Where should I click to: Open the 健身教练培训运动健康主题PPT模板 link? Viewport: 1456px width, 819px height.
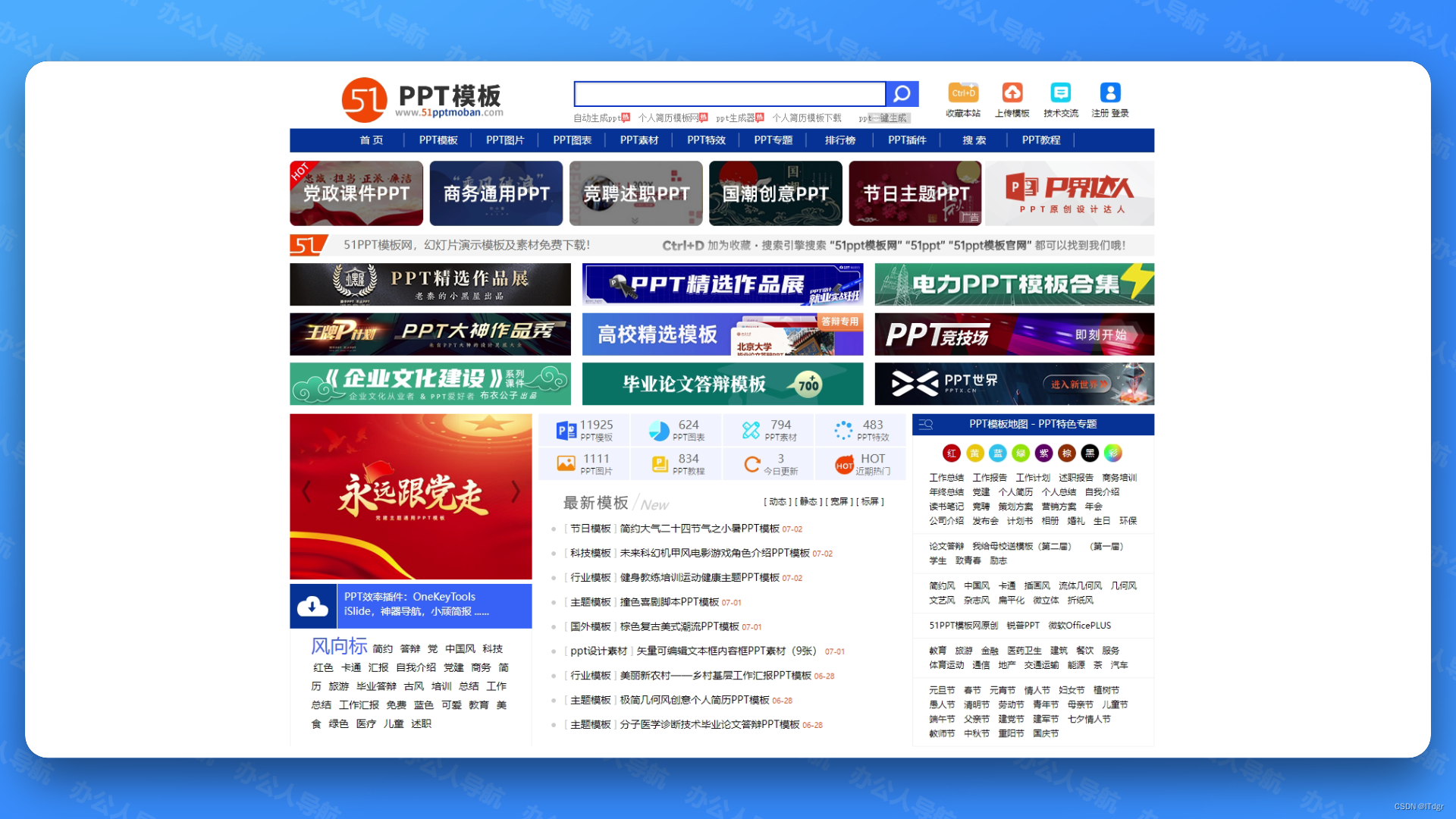point(699,578)
